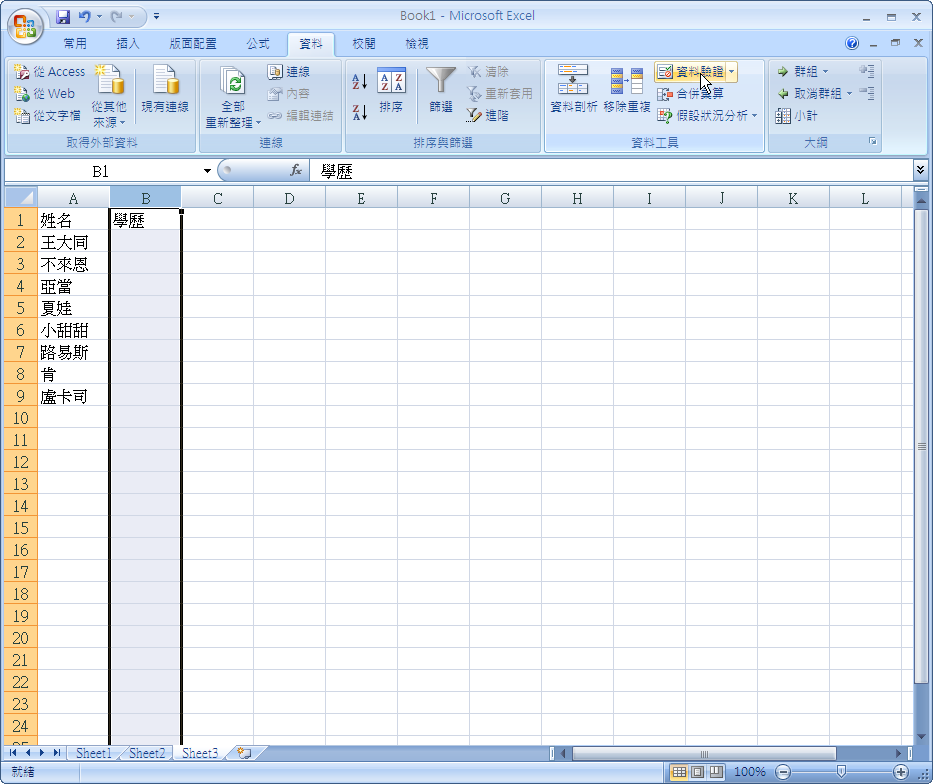Open the Sort (排序) dialog
Image resolution: width=933 pixels, height=784 pixels.
391,90
